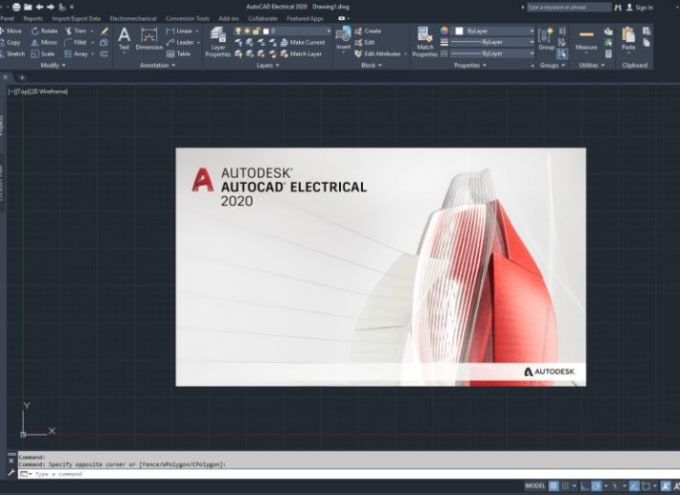Click the Measure utility tool
Image resolution: width=680 pixels, height=495 pixels.
586,39
